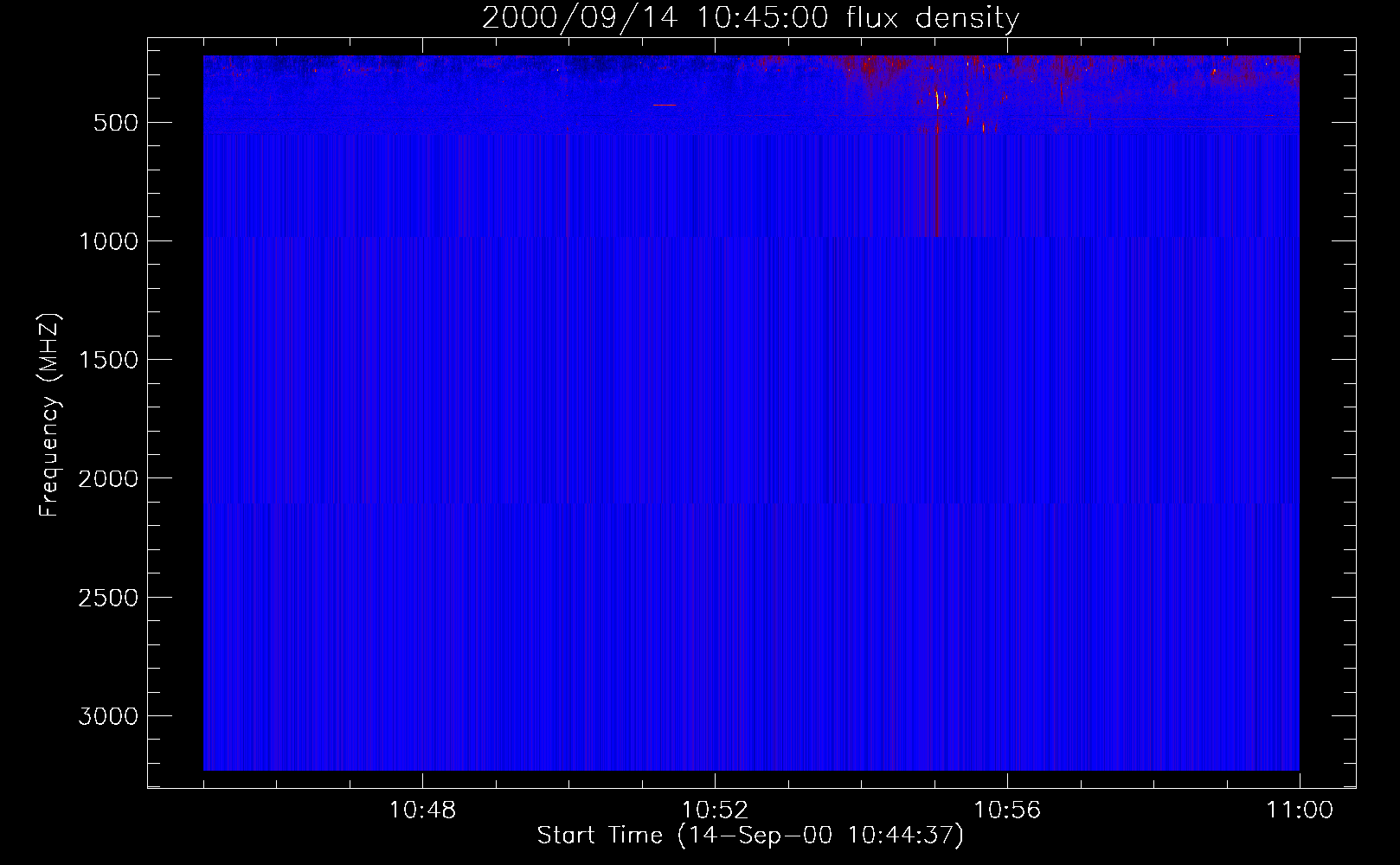Click the 1000 frequency tick label

coord(108,241)
